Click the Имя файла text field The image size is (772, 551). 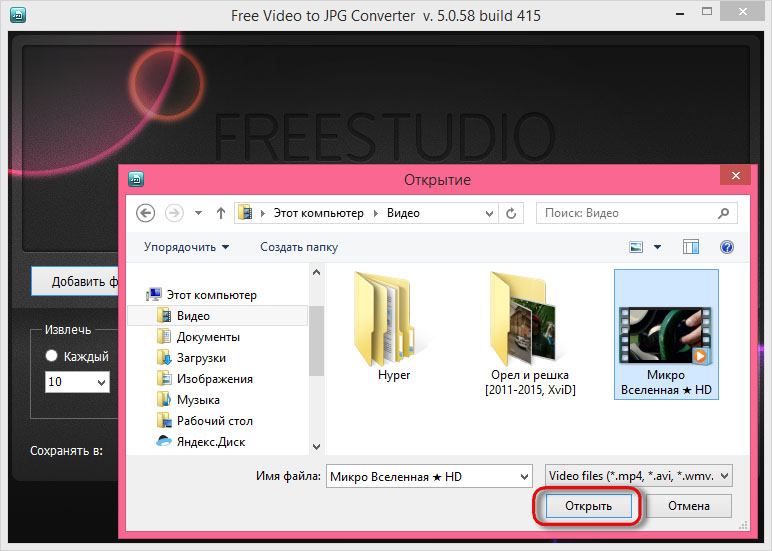[422, 476]
